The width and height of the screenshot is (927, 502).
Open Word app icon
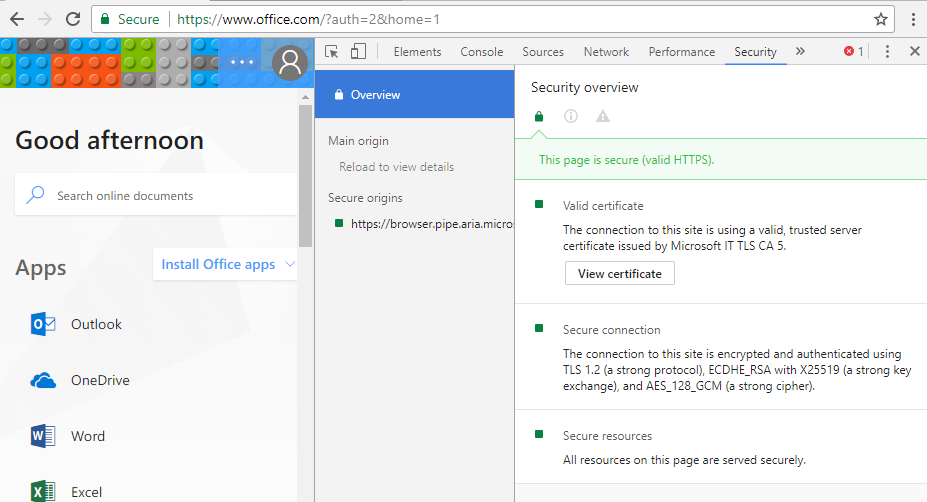pos(43,436)
